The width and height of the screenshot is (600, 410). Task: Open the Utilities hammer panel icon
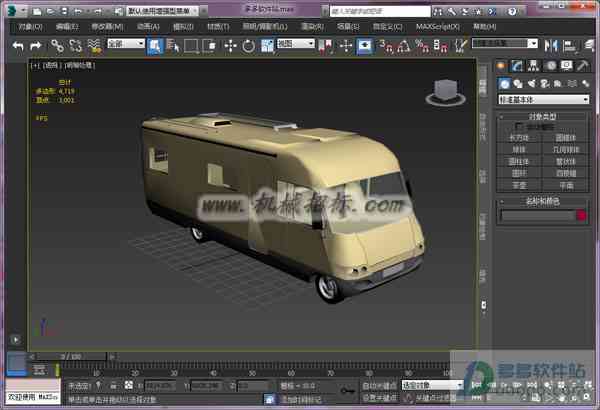pyautogui.click(x=583, y=66)
